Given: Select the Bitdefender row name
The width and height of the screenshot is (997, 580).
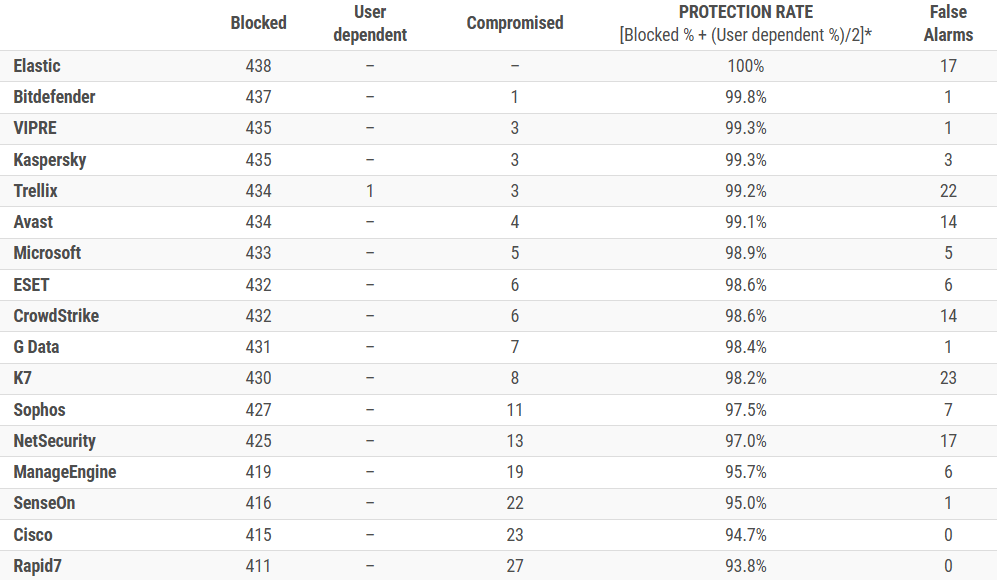Looking at the screenshot, I should 54,97.
